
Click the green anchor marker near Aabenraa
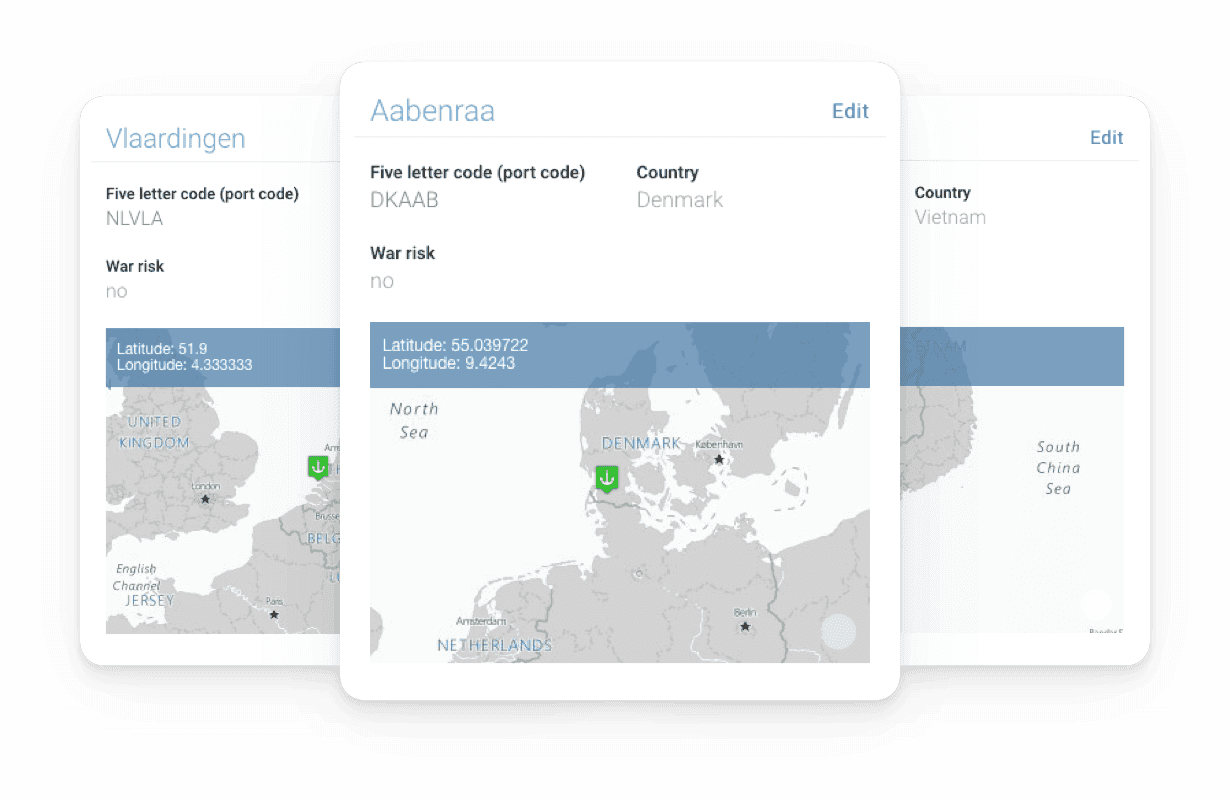(x=606, y=479)
